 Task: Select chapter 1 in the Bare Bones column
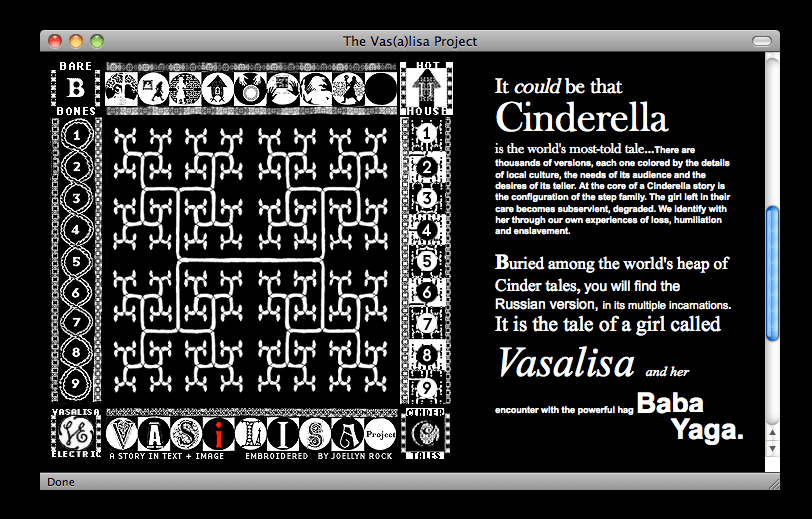click(x=77, y=134)
